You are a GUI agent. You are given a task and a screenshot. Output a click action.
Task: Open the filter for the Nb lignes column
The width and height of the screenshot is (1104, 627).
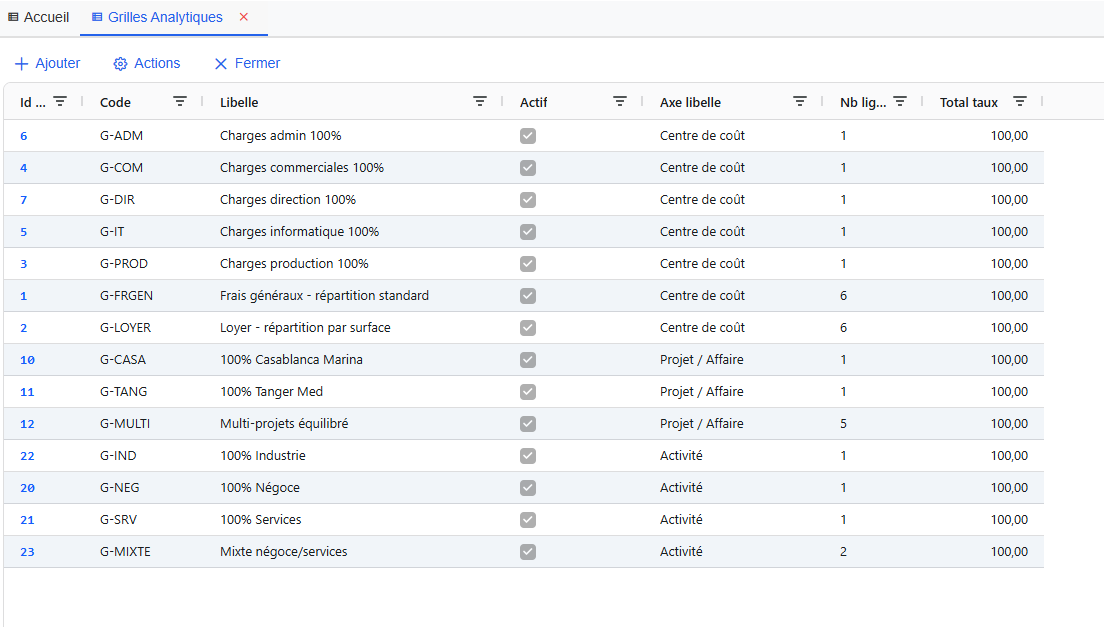pos(901,101)
